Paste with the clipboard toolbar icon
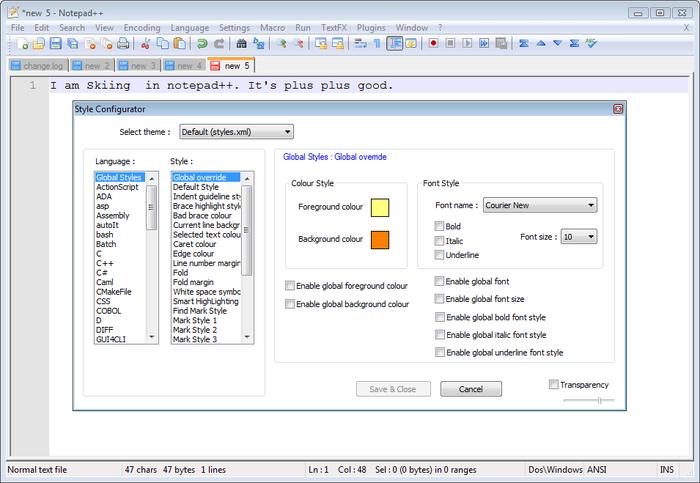Viewport: 700px width, 483px height. [x=179, y=43]
